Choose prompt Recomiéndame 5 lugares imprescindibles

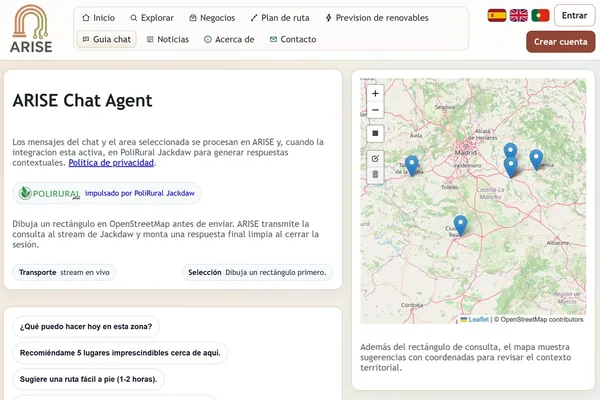pyautogui.click(x=120, y=353)
